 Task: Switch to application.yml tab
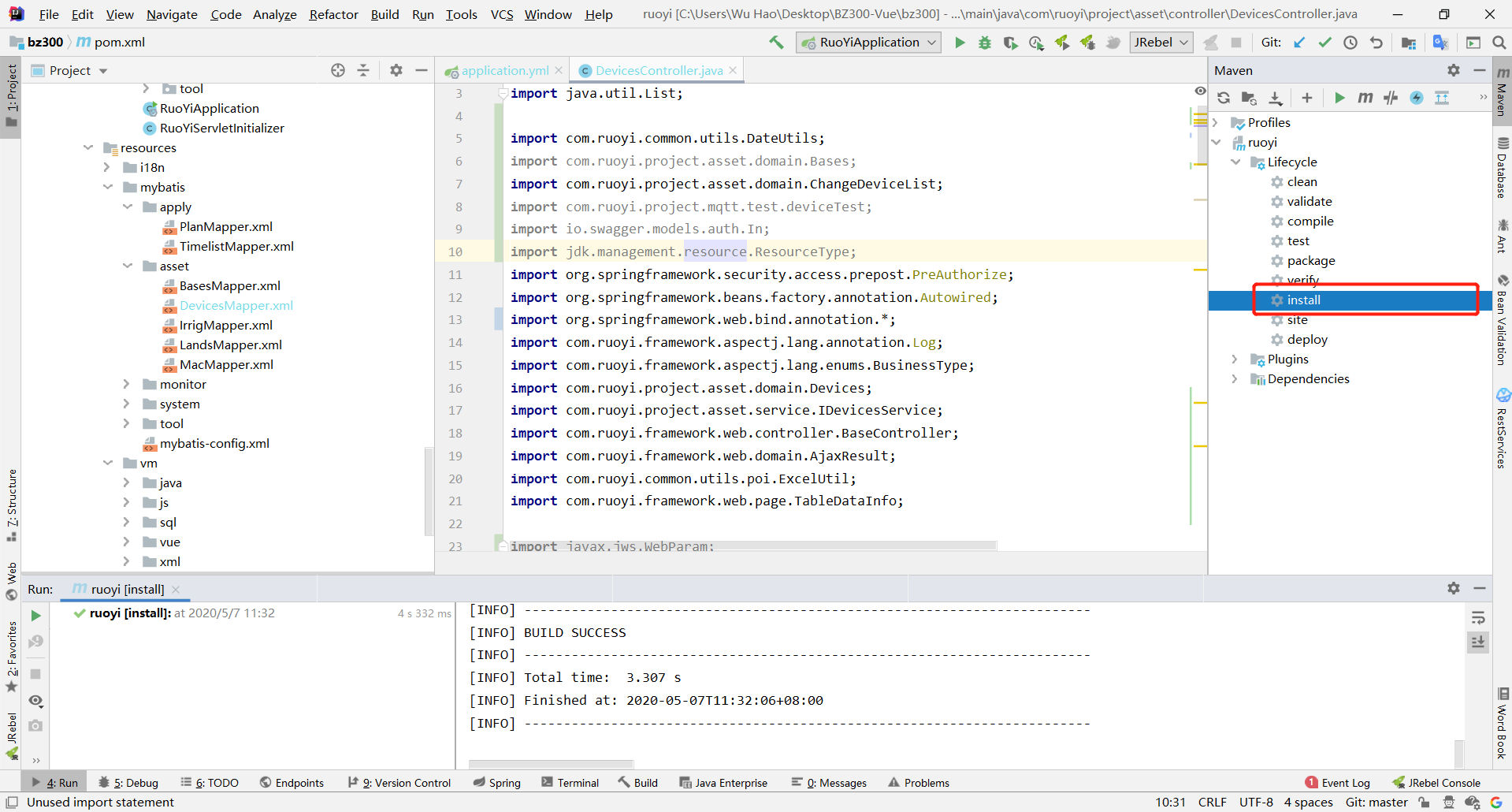(x=505, y=70)
